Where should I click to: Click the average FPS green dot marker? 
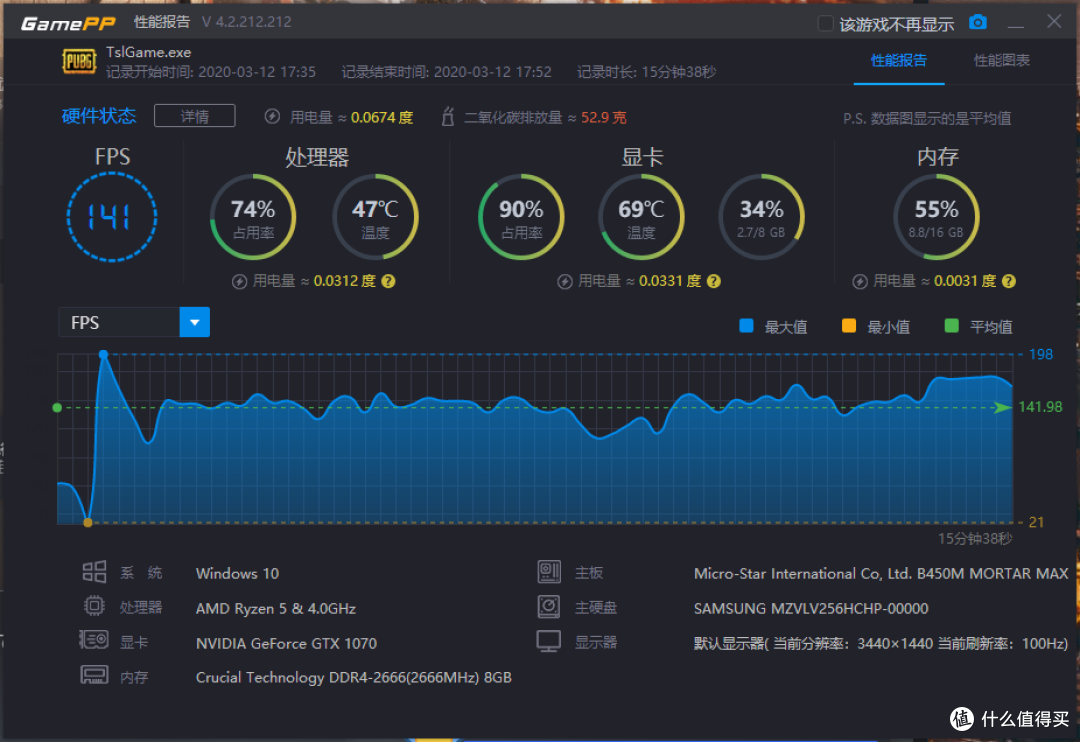[57, 408]
